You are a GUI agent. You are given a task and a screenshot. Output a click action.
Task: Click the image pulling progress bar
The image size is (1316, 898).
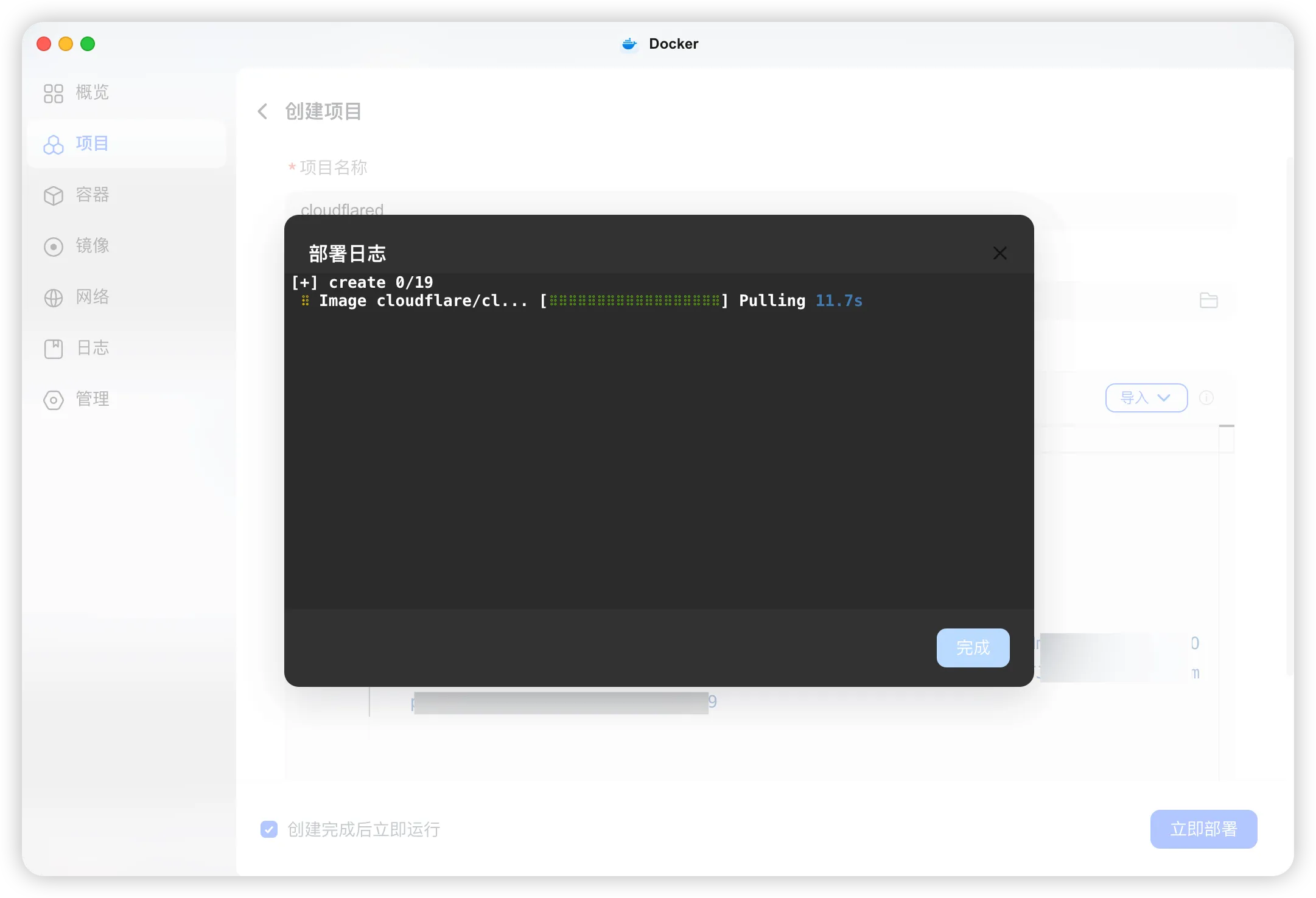[634, 301]
